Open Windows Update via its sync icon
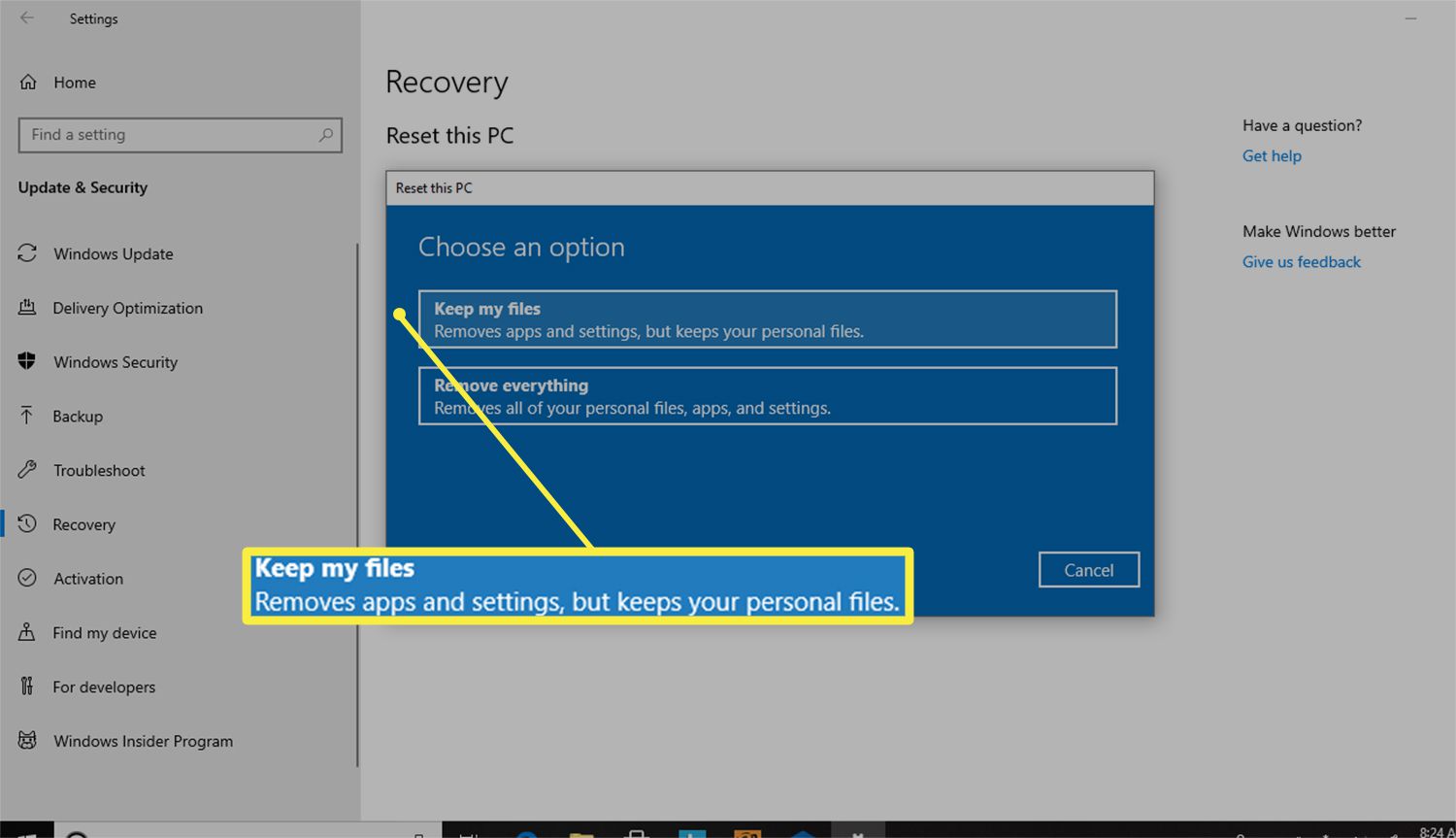1456x838 pixels. pyautogui.click(x=27, y=253)
